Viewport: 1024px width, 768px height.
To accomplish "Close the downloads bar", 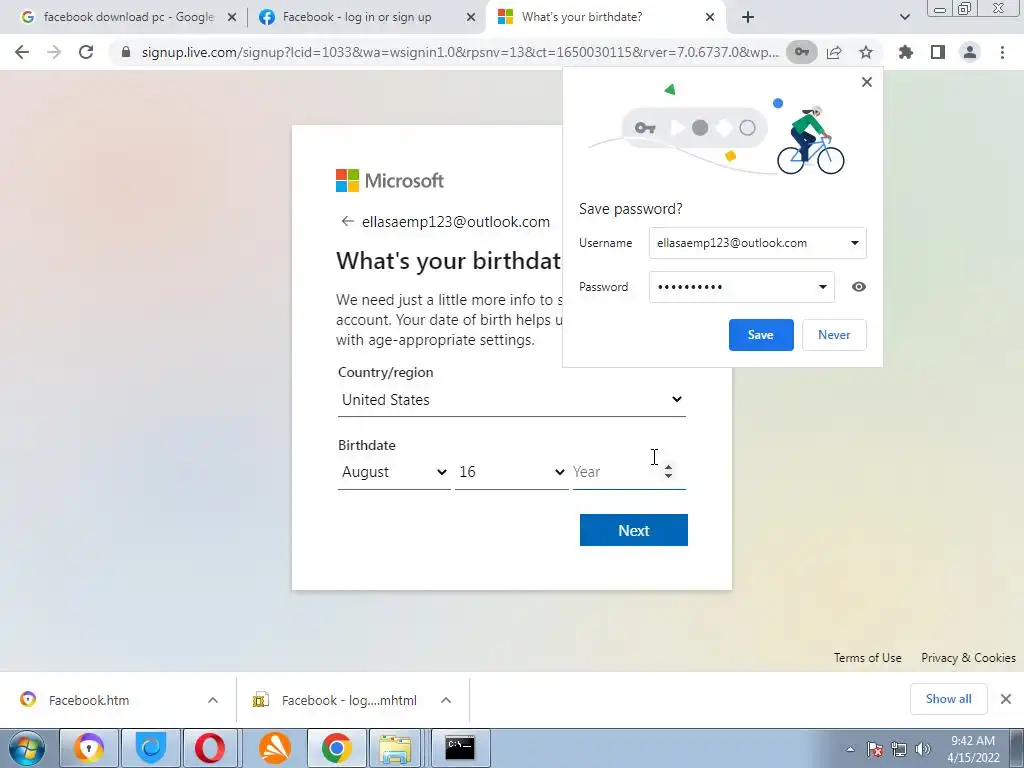I will point(1006,699).
